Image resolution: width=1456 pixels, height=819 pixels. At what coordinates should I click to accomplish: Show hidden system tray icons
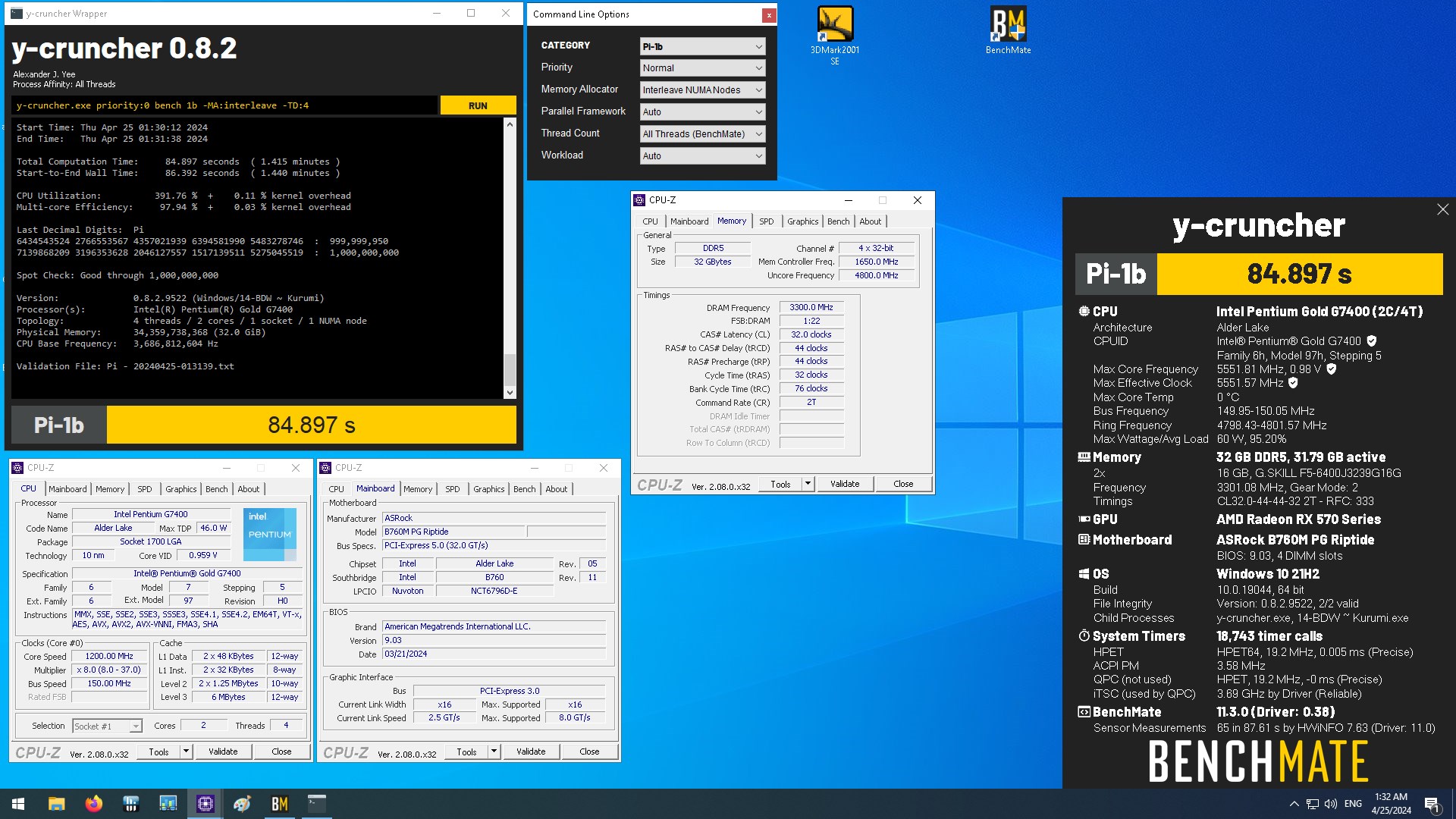pos(1294,804)
